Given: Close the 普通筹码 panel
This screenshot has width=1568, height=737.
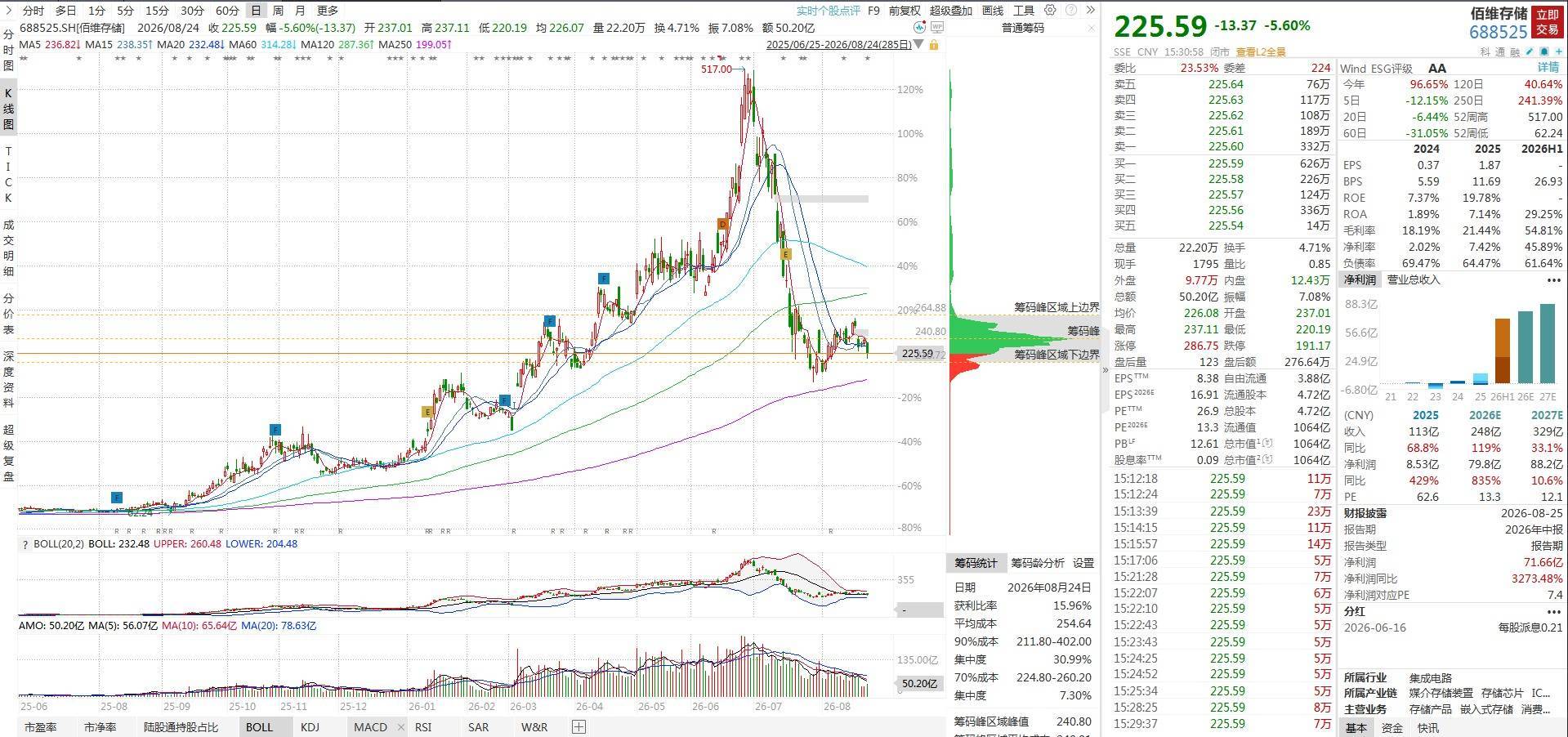Looking at the screenshot, I should coord(1092,28).
